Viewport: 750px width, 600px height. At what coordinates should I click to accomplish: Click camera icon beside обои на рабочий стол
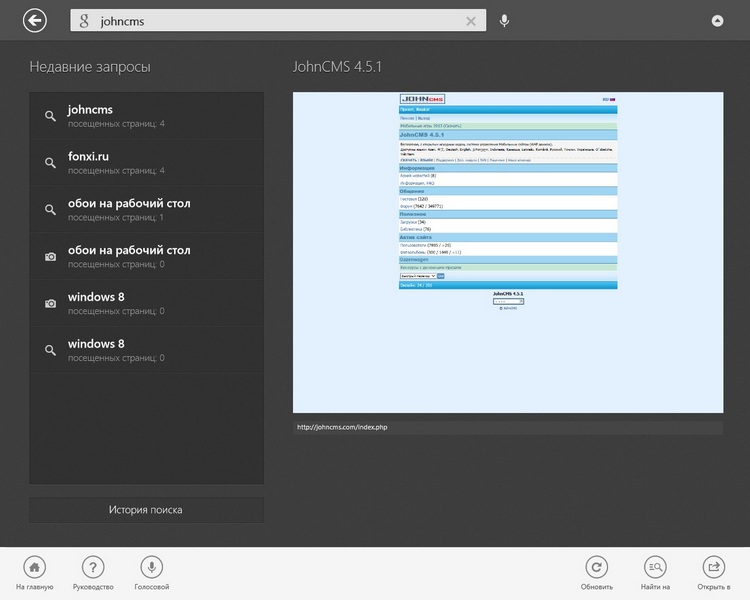(50, 257)
